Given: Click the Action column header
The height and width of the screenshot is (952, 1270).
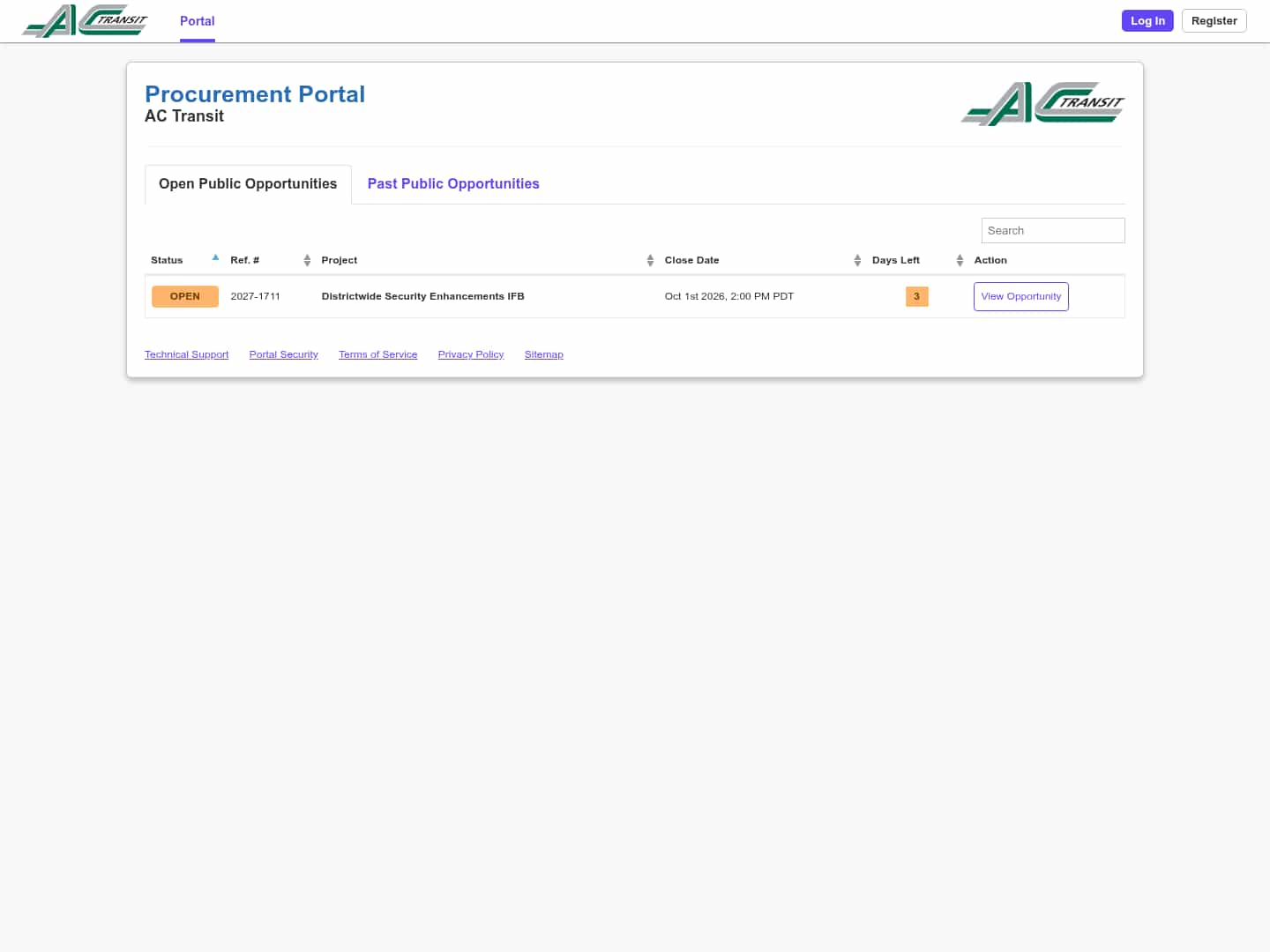Looking at the screenshot, I should (990, 261).
